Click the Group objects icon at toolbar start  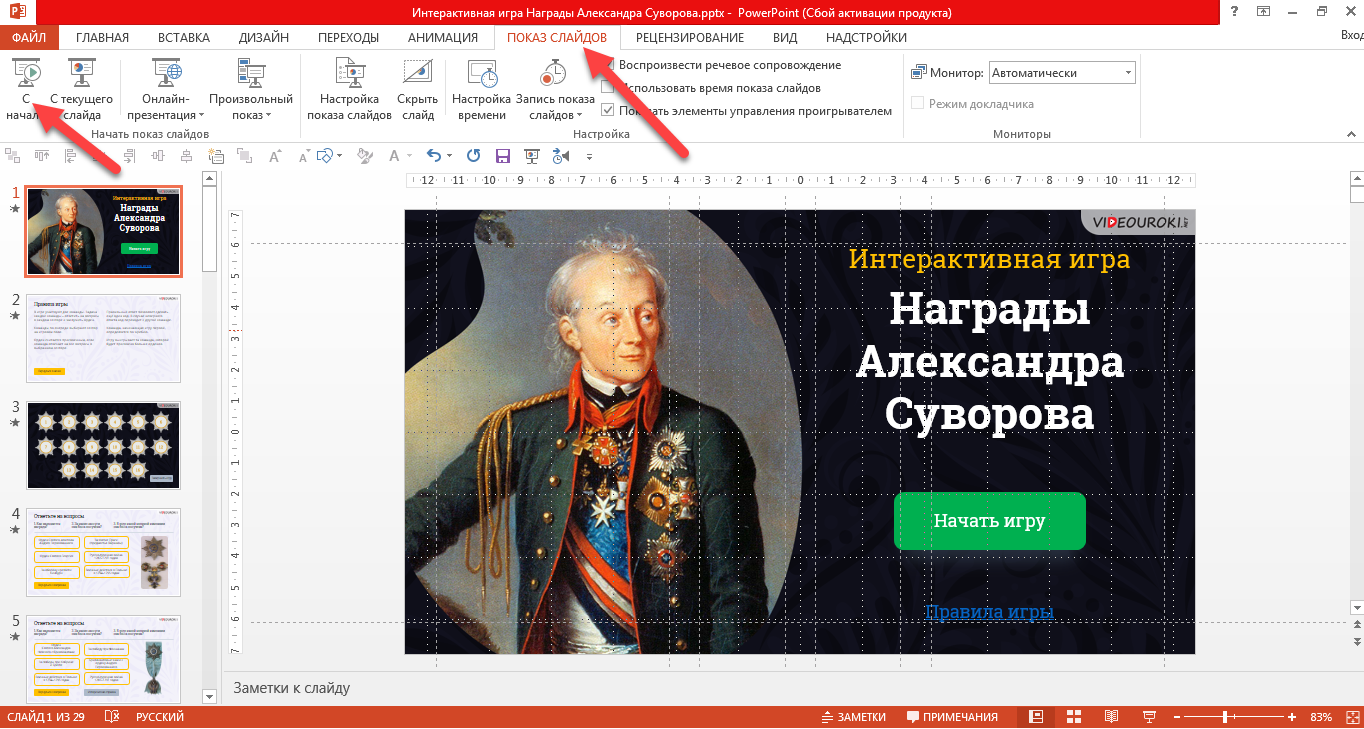coord(13,156)
